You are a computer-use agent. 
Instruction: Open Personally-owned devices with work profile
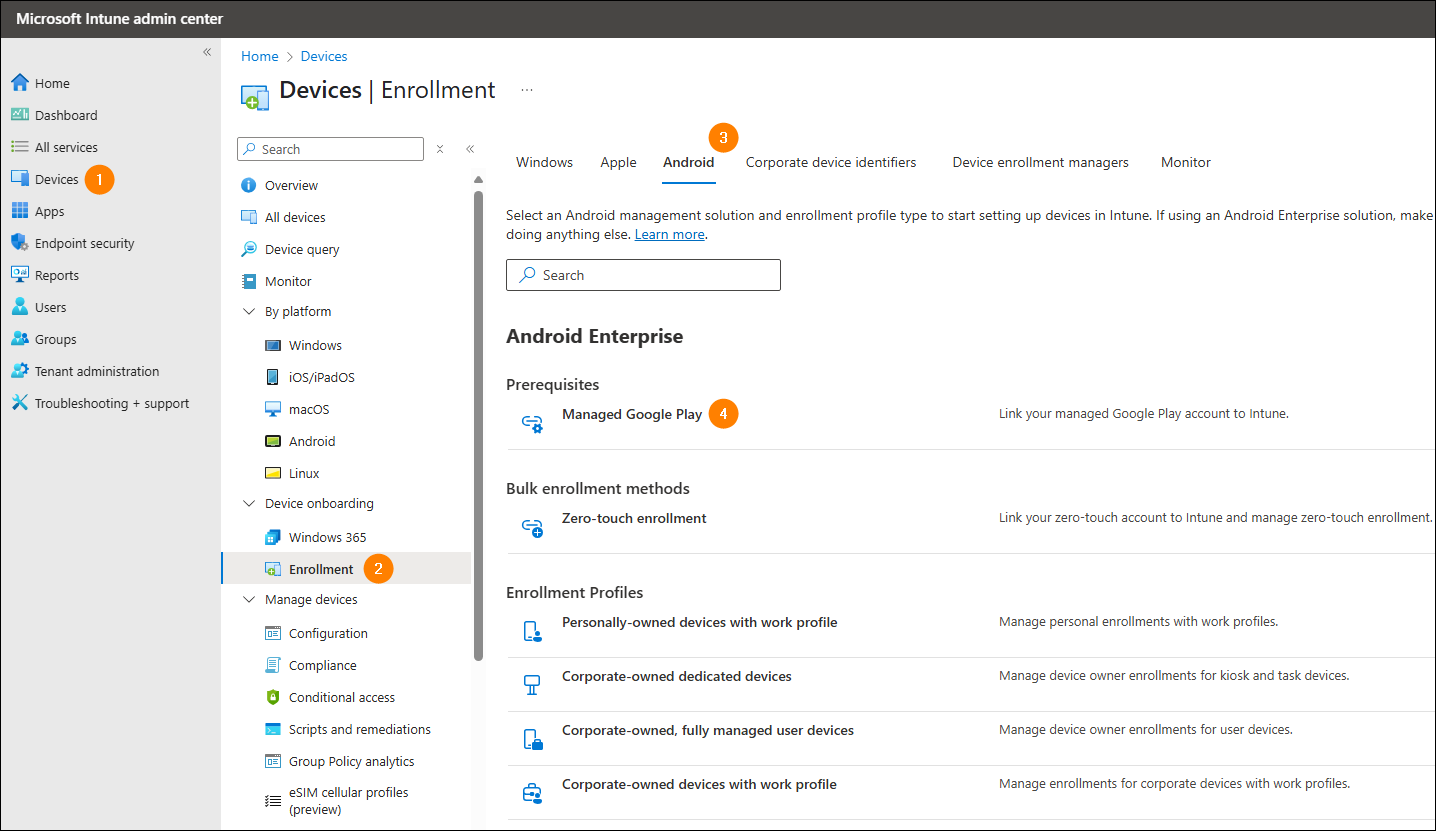pyautogui.click(x=699, y=622)
